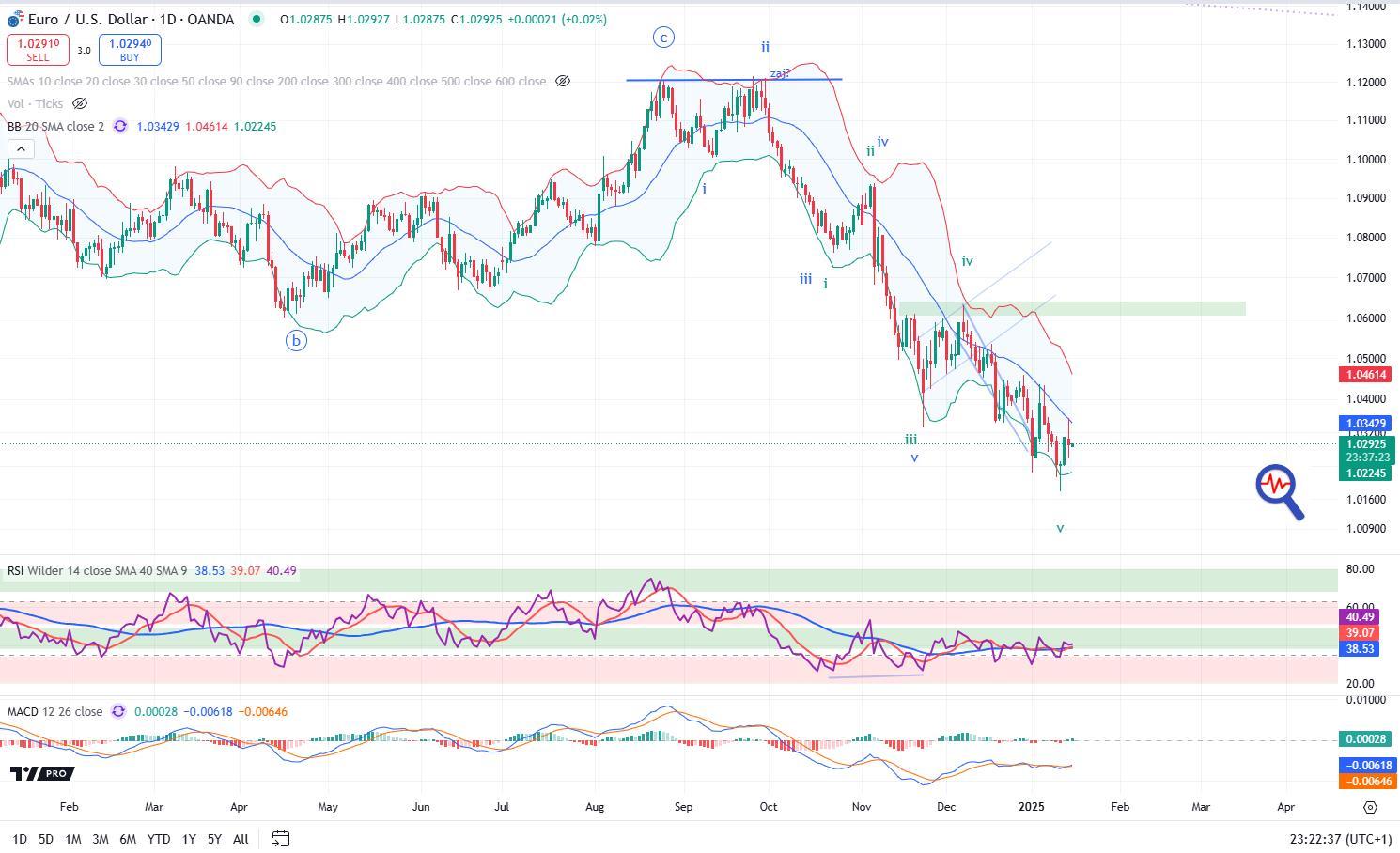1400x853 pixels.
Task: Click the purple 40.49 RSI axis label
Action: click(x=1361, y=617)
